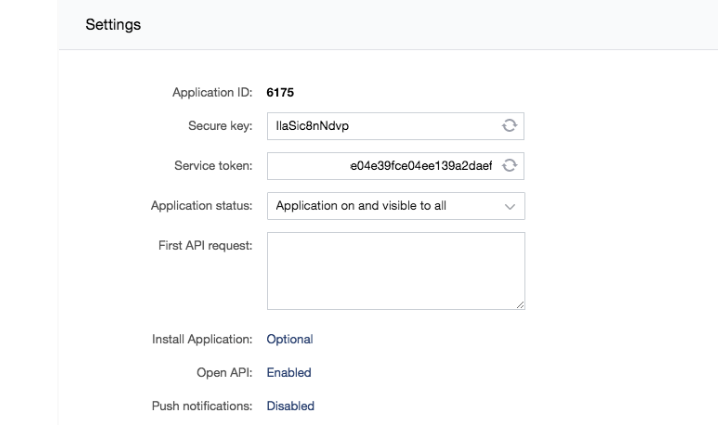718x425 pixels.
Task: Click the chevron arrow in Application status
Action: click(510, 207)
